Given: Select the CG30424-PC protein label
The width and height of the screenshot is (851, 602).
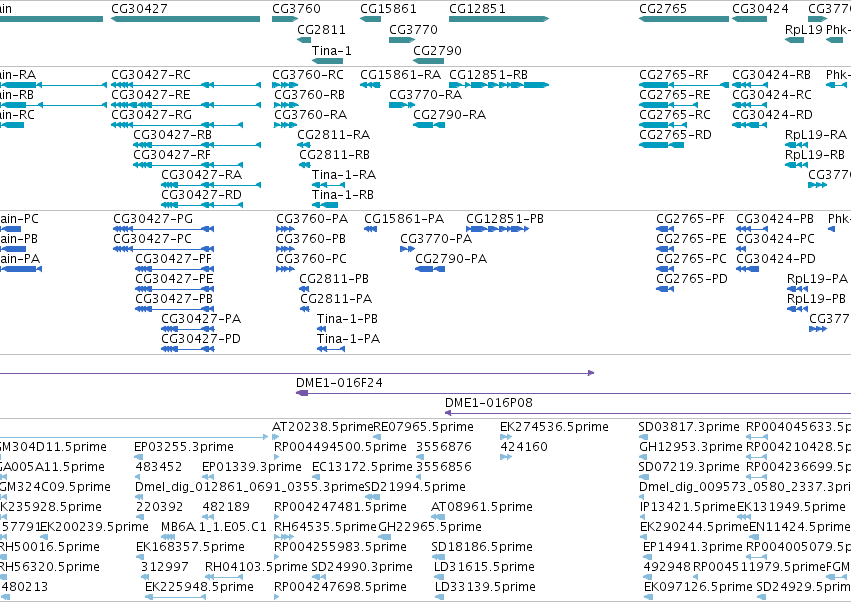Looking at the screenshot, I should tap(776, 239).
